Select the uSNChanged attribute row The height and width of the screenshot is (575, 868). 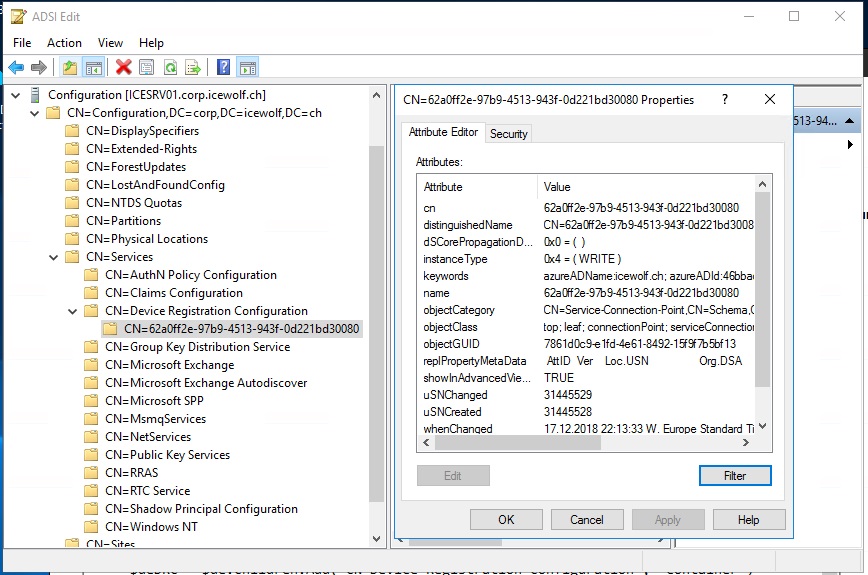pos(587,395)
